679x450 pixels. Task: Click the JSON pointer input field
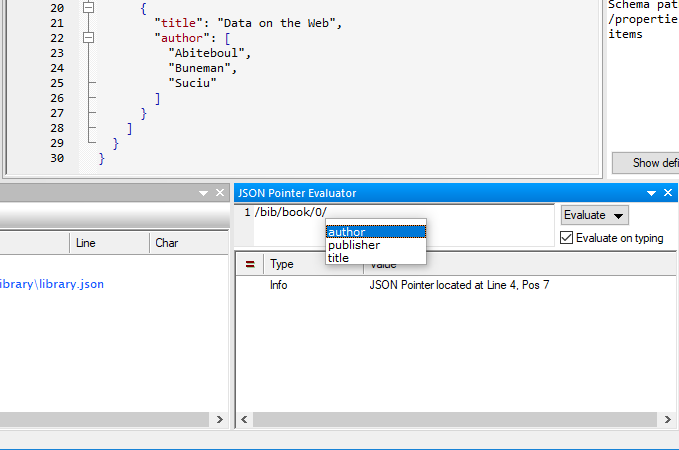coord(404,225)
